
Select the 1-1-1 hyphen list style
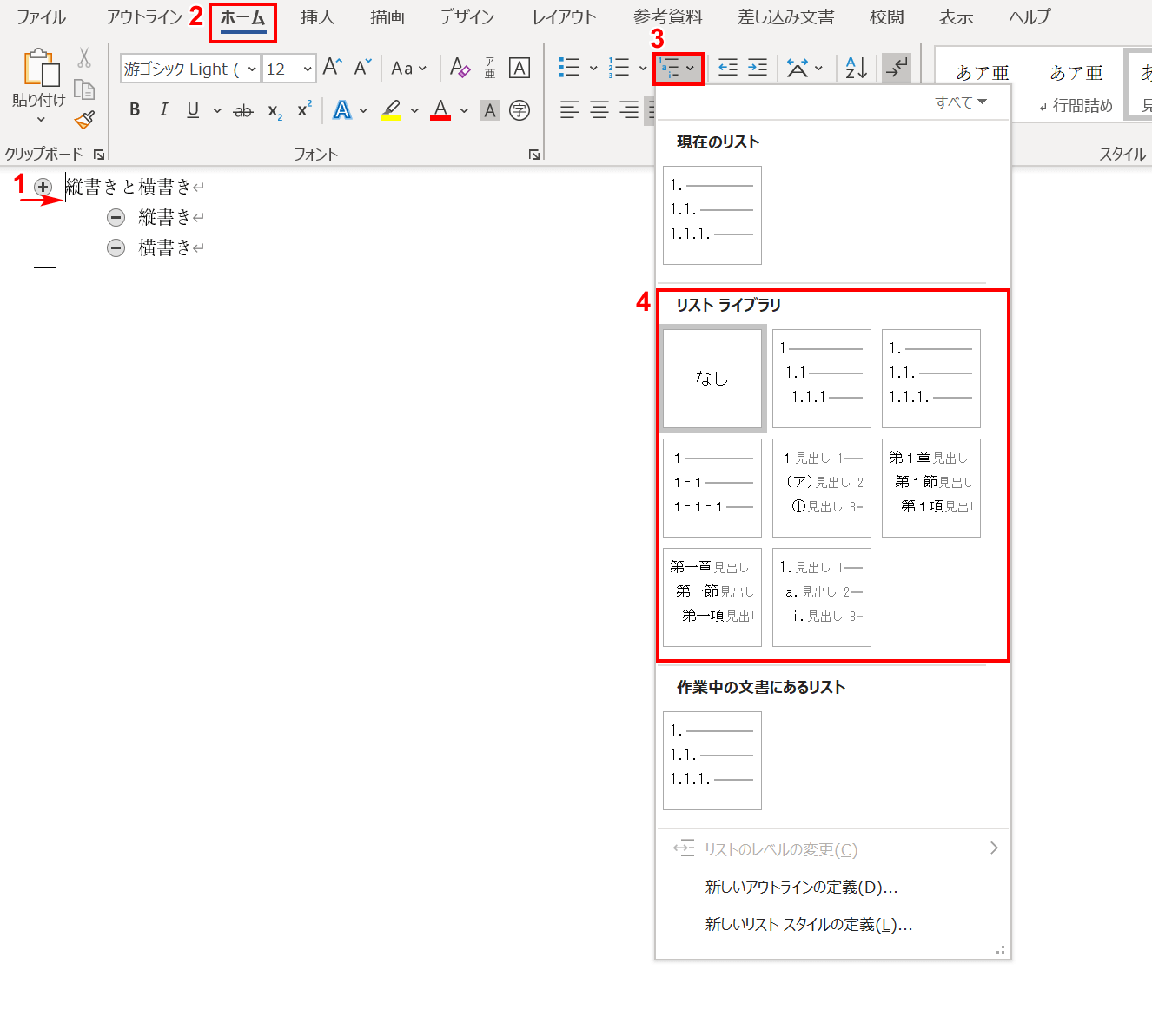(x=712, y=488)
